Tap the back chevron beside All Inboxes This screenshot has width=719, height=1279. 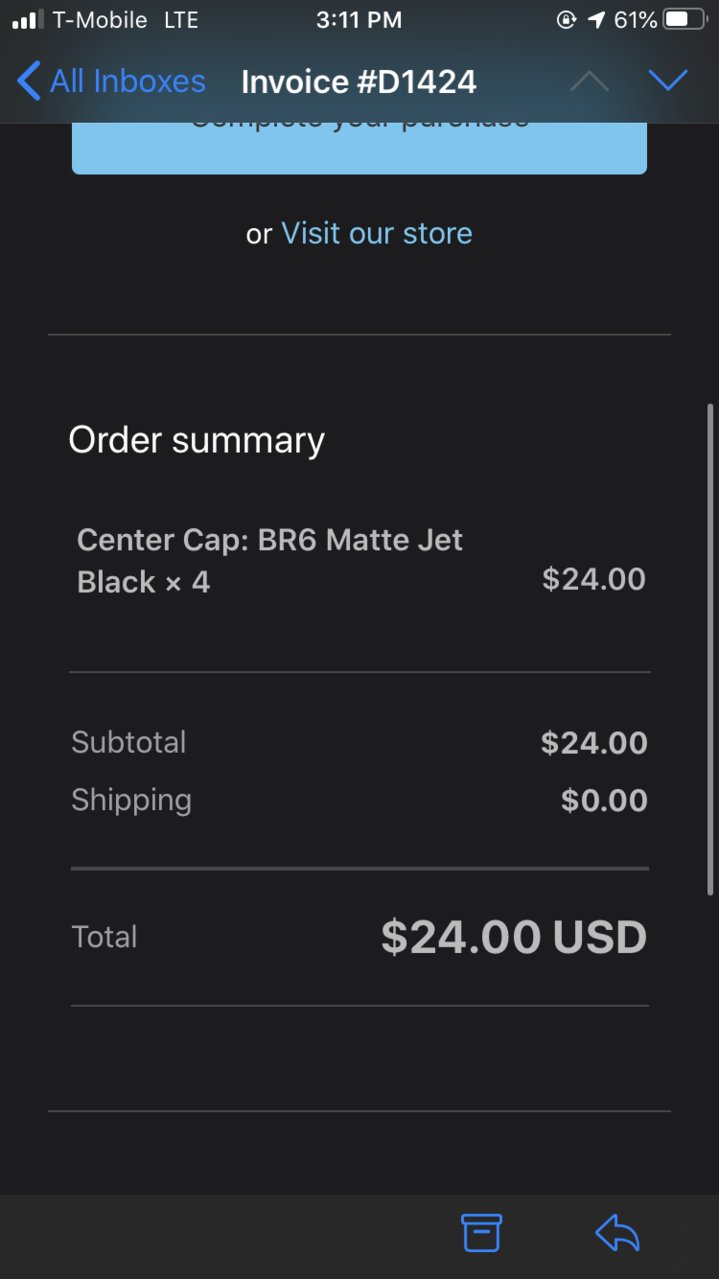[x=29, y=81]
